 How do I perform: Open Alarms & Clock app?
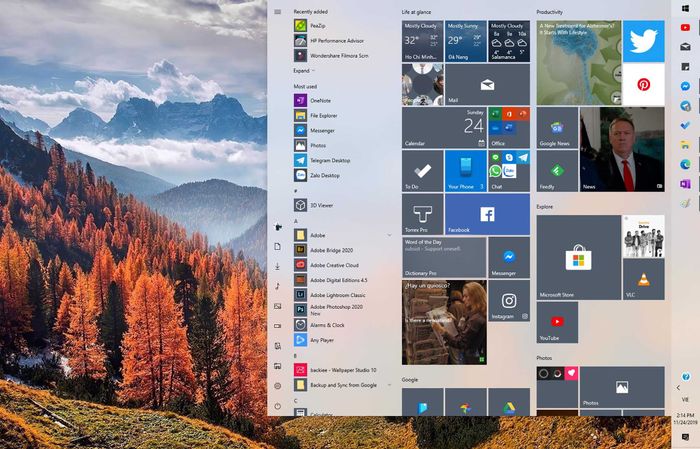(342, 325)
